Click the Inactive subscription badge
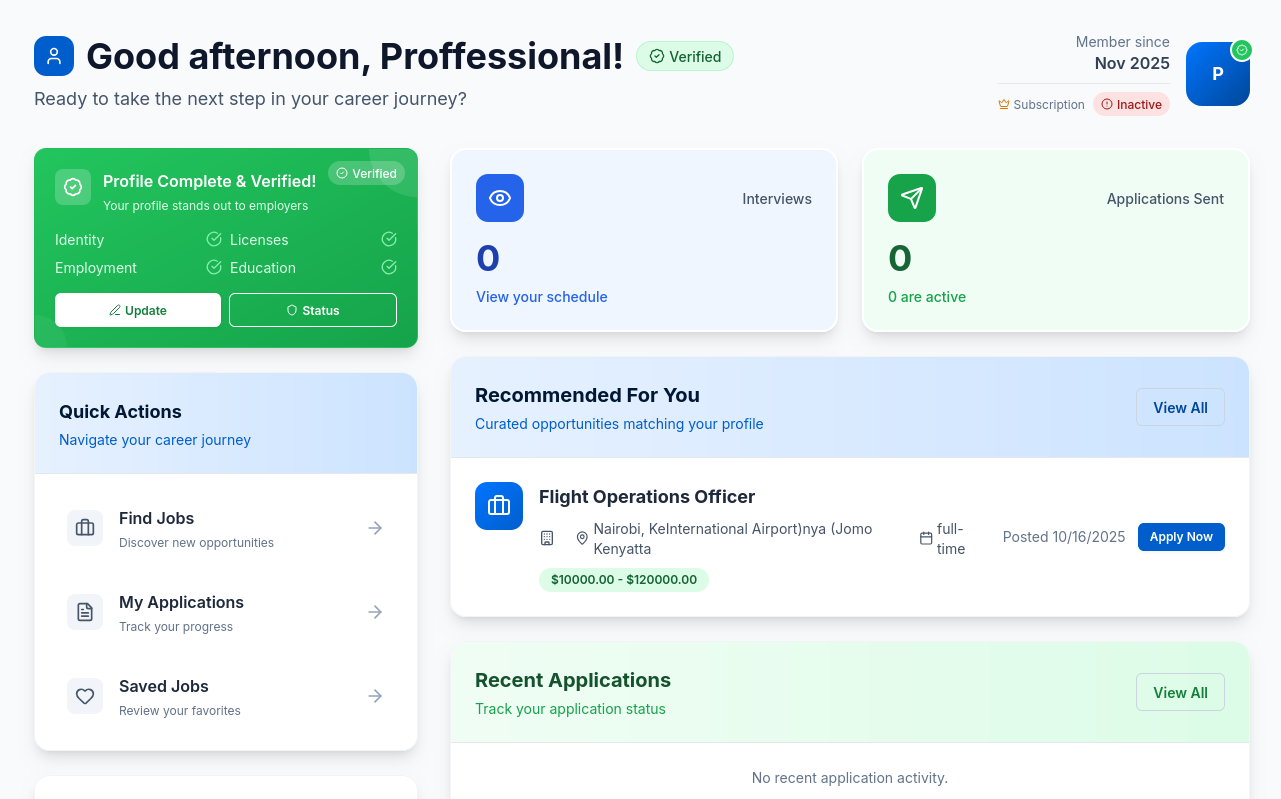1281x799 pixels. pyautogui.click(x=1131, y=104)
